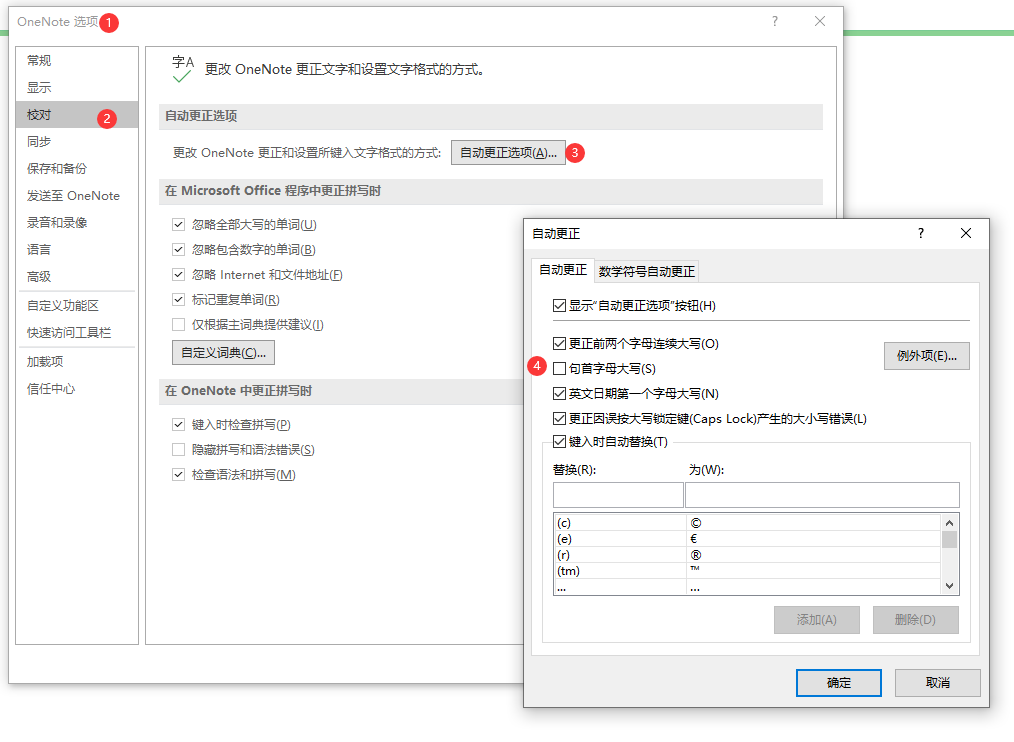Toggle 忽略包含数字的单词 checkbox
Screen dimensions: 1014x742
click(178, 250)
